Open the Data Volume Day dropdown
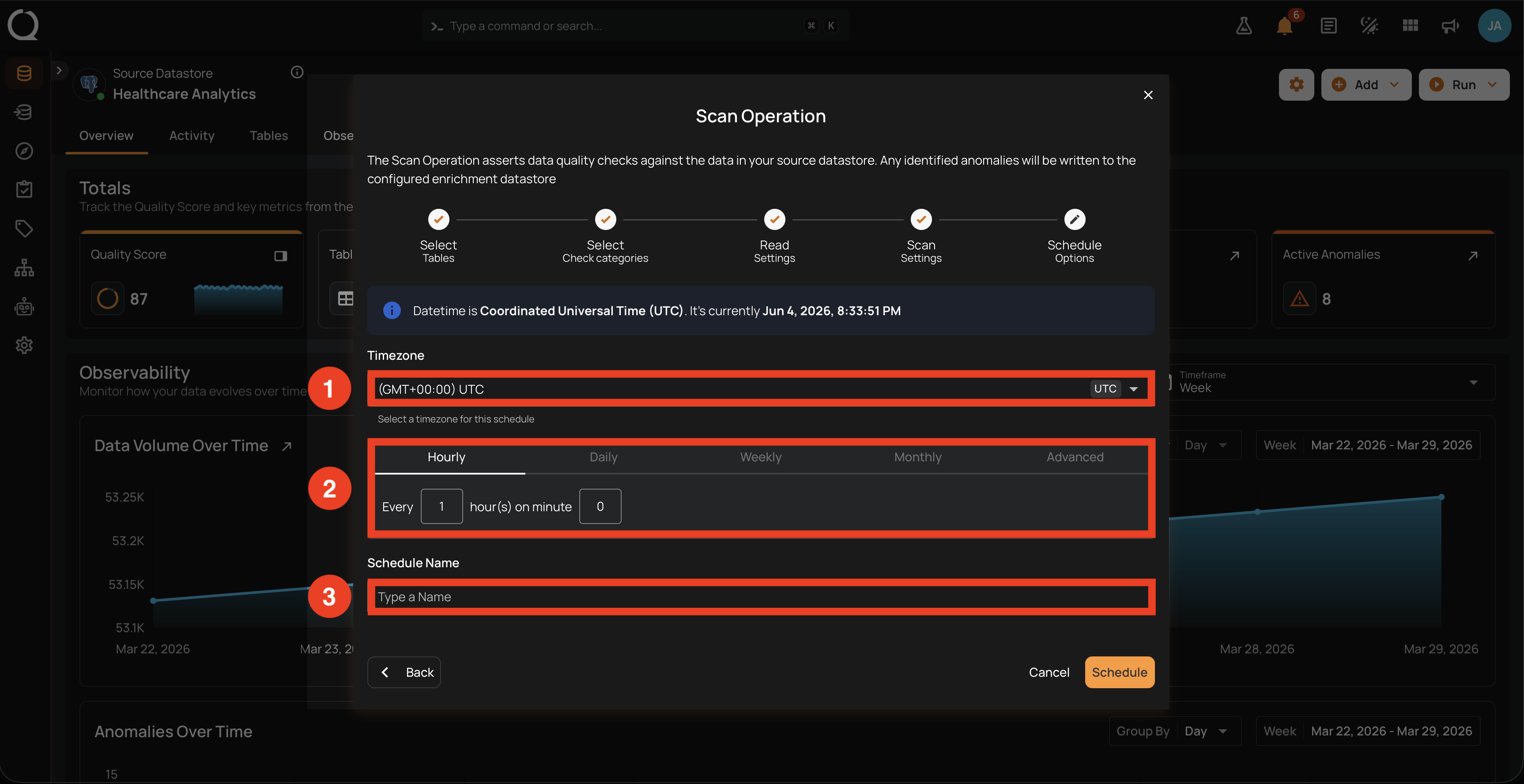1524x784 pixels. (x=1206, y=445)
